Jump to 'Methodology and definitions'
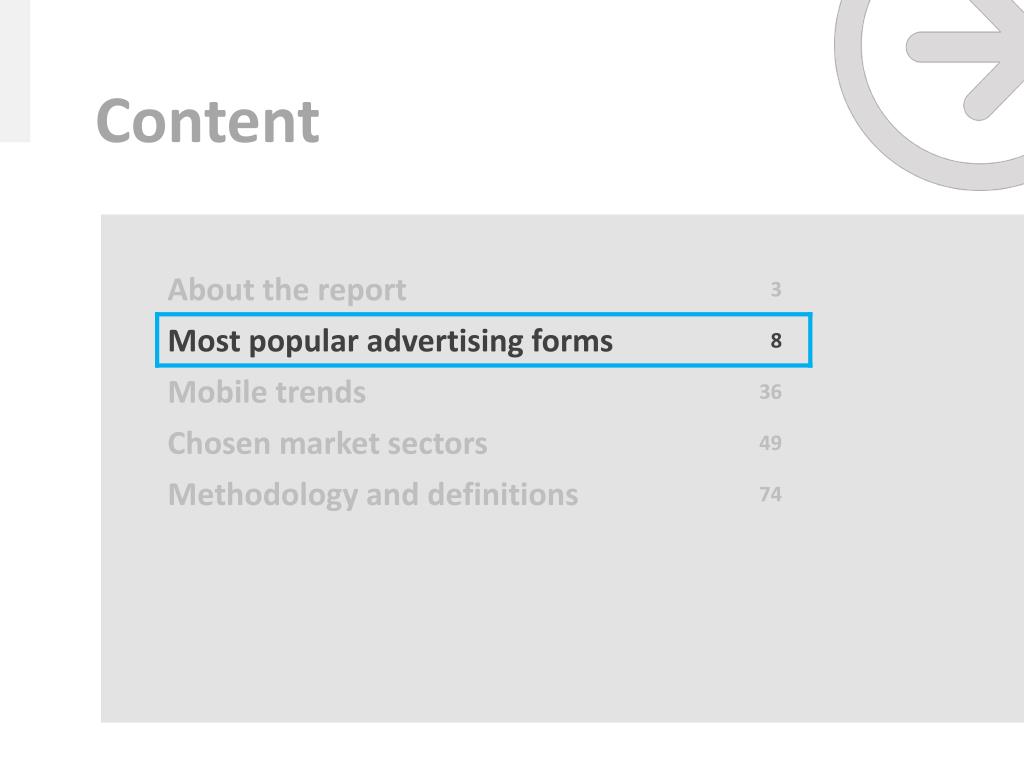The height and width of the screenshot is (768, 1024). pyautogui.click(x=373, y=495)
